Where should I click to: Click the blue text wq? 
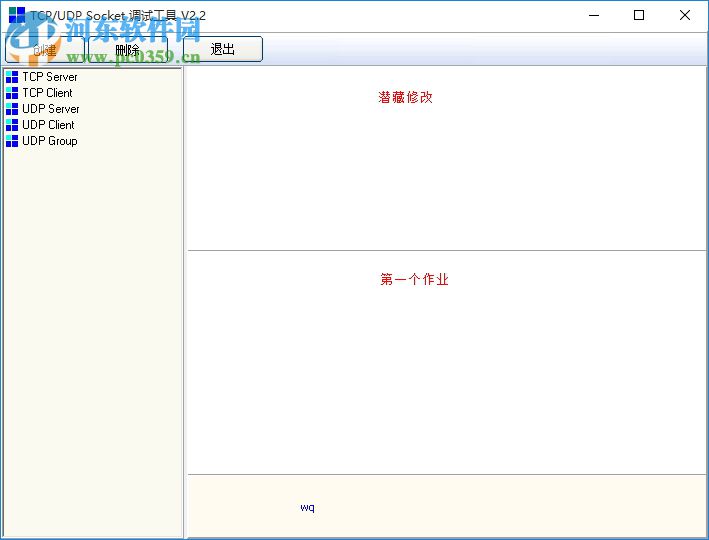pyautogui.click(x=307, y=507)
